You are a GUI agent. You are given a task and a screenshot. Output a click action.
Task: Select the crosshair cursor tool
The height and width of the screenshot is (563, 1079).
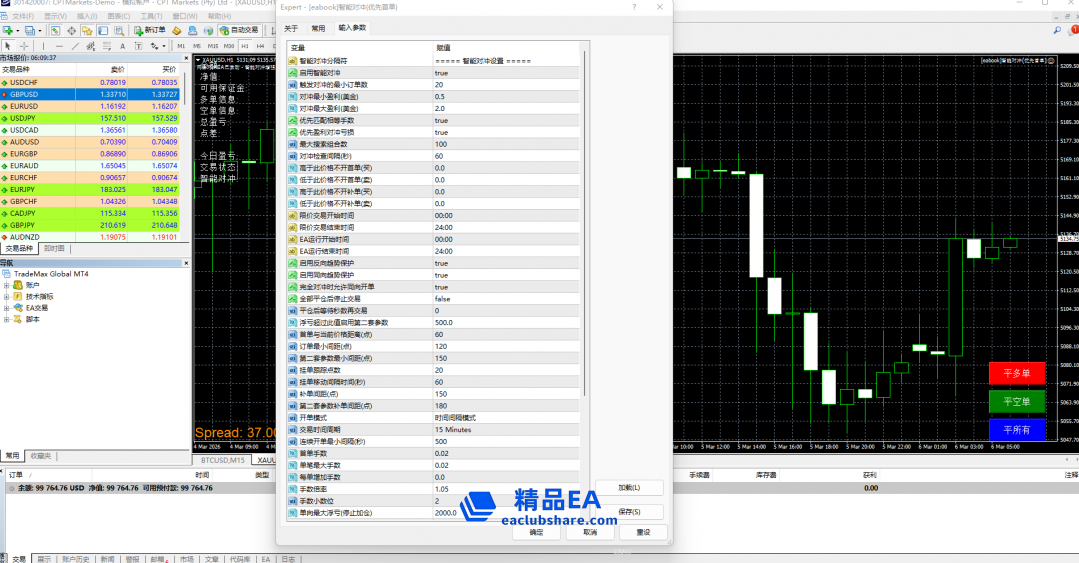pos(25,46)
